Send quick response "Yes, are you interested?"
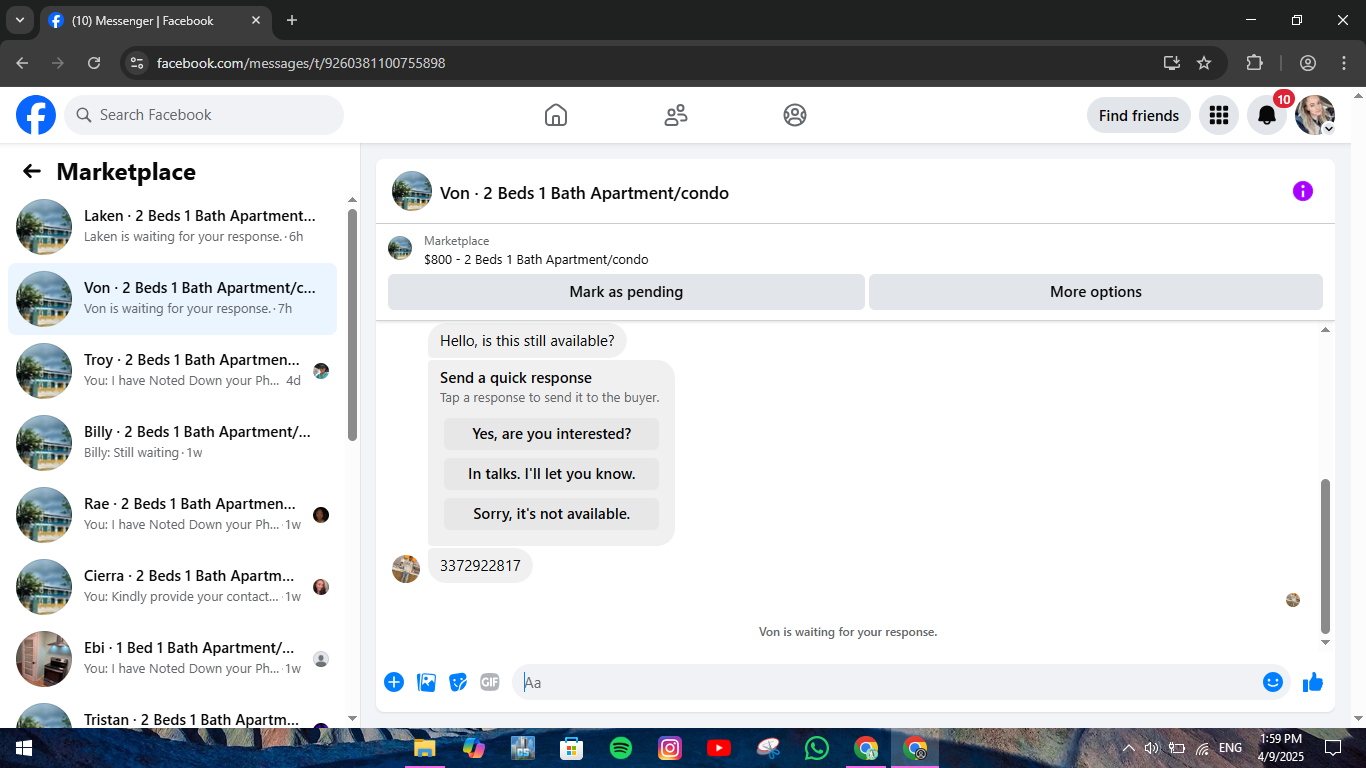The height and width of the screenshot is (768, 1366). 552,434
